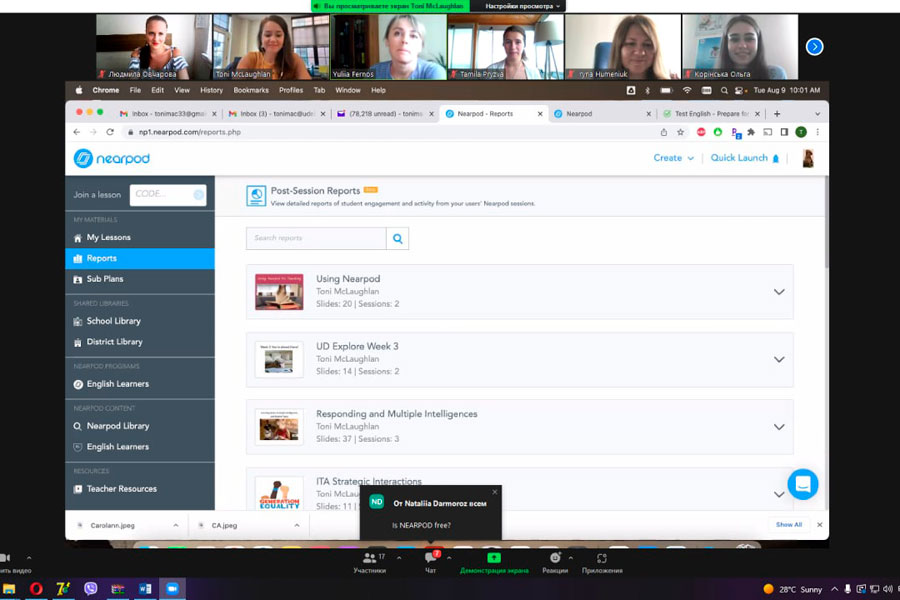Screen dimensions: 900x600
Task: Open the Nearpod chat support bubble
Action: pos(802,484)
